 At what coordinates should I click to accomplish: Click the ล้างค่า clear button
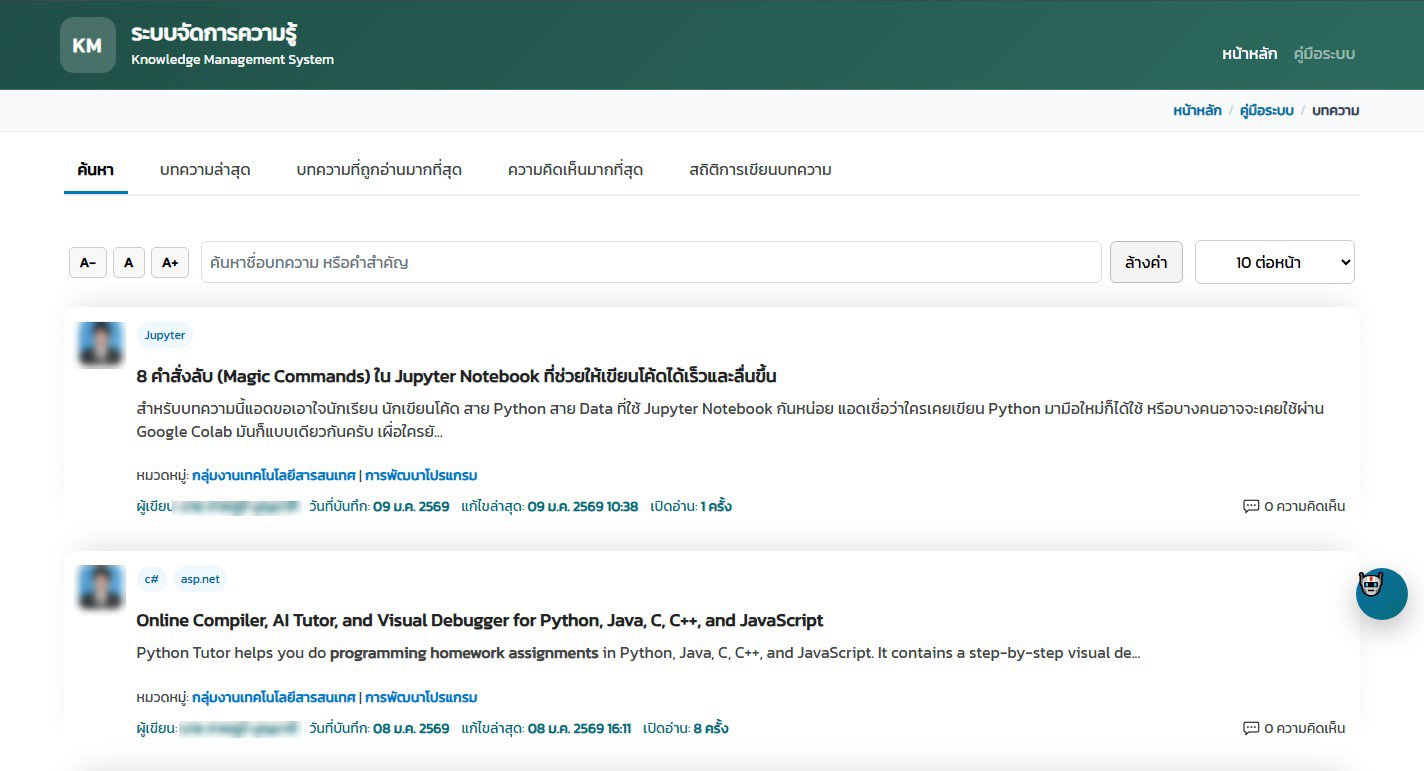[x=1146, y=262]
